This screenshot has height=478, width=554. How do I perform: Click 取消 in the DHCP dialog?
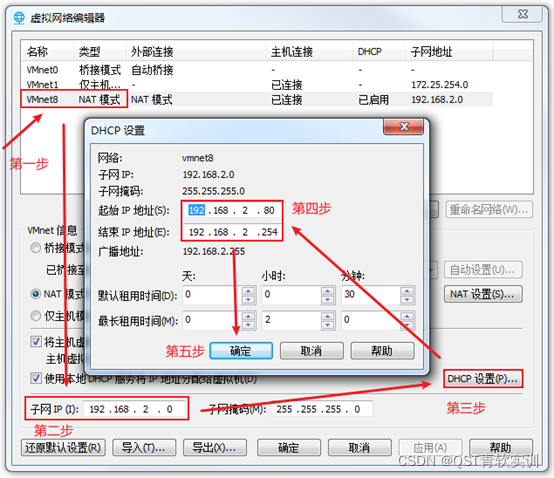(312, 351)
